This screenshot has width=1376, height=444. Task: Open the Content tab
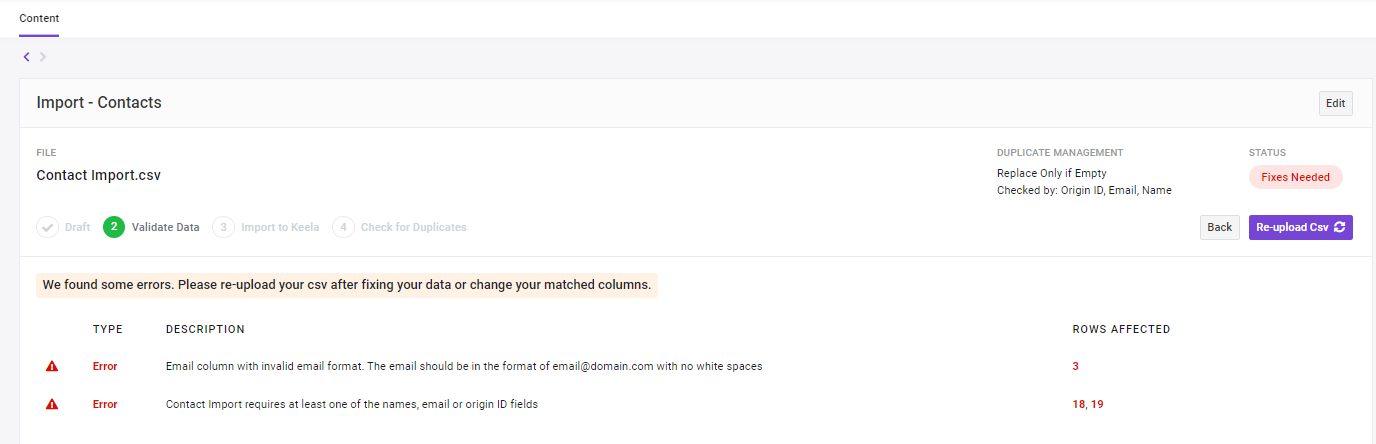click(39, 18)
